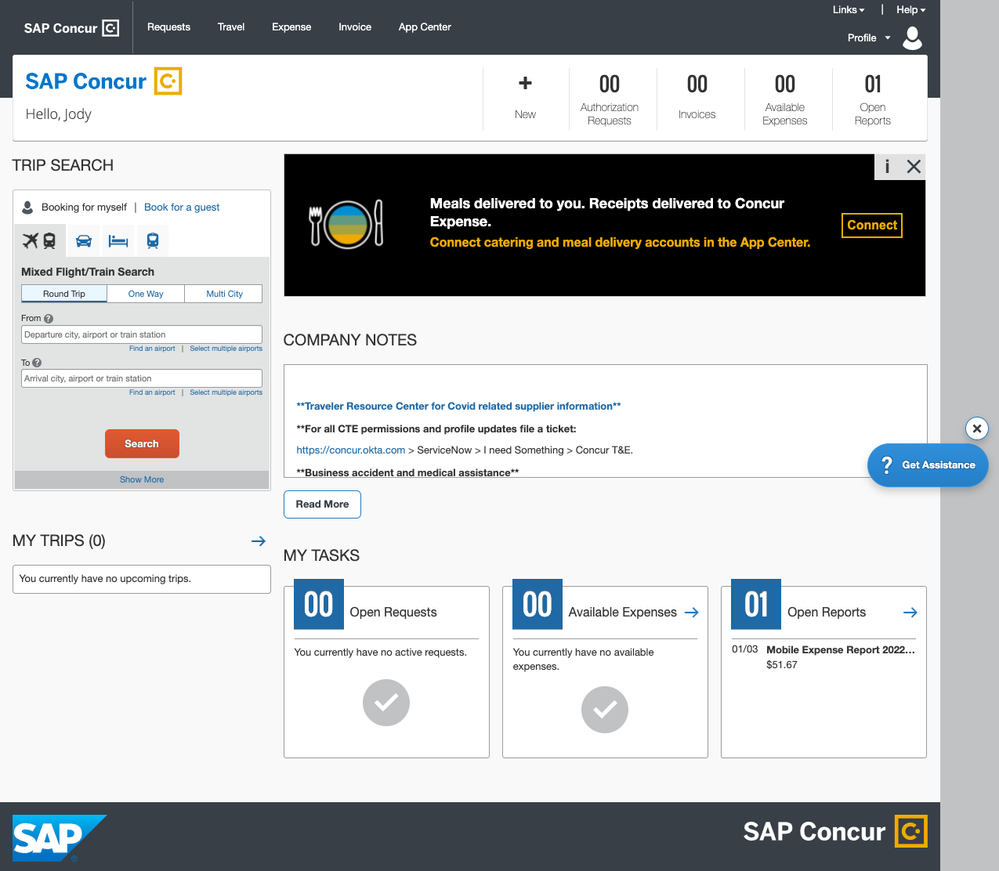Click the SAP Concur logo in top bar
Screen dimensions: 999x871
71,28
